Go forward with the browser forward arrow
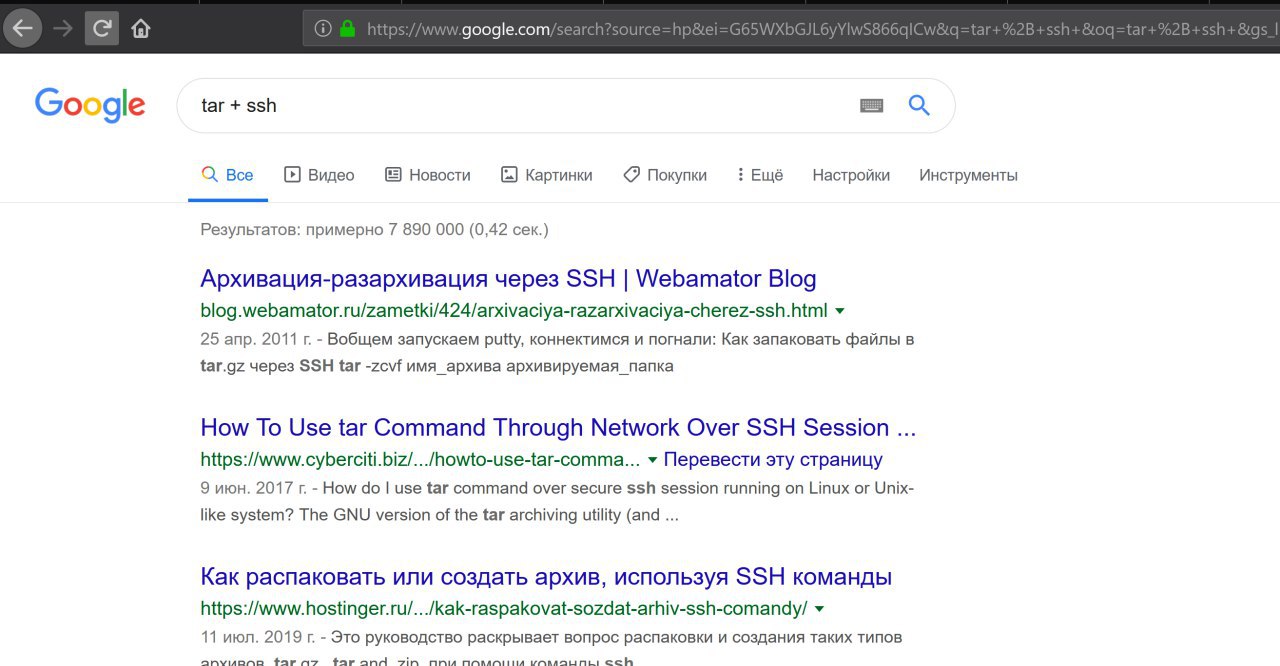The width and height of the screenshot is (1280, 666). coord(63,29)
